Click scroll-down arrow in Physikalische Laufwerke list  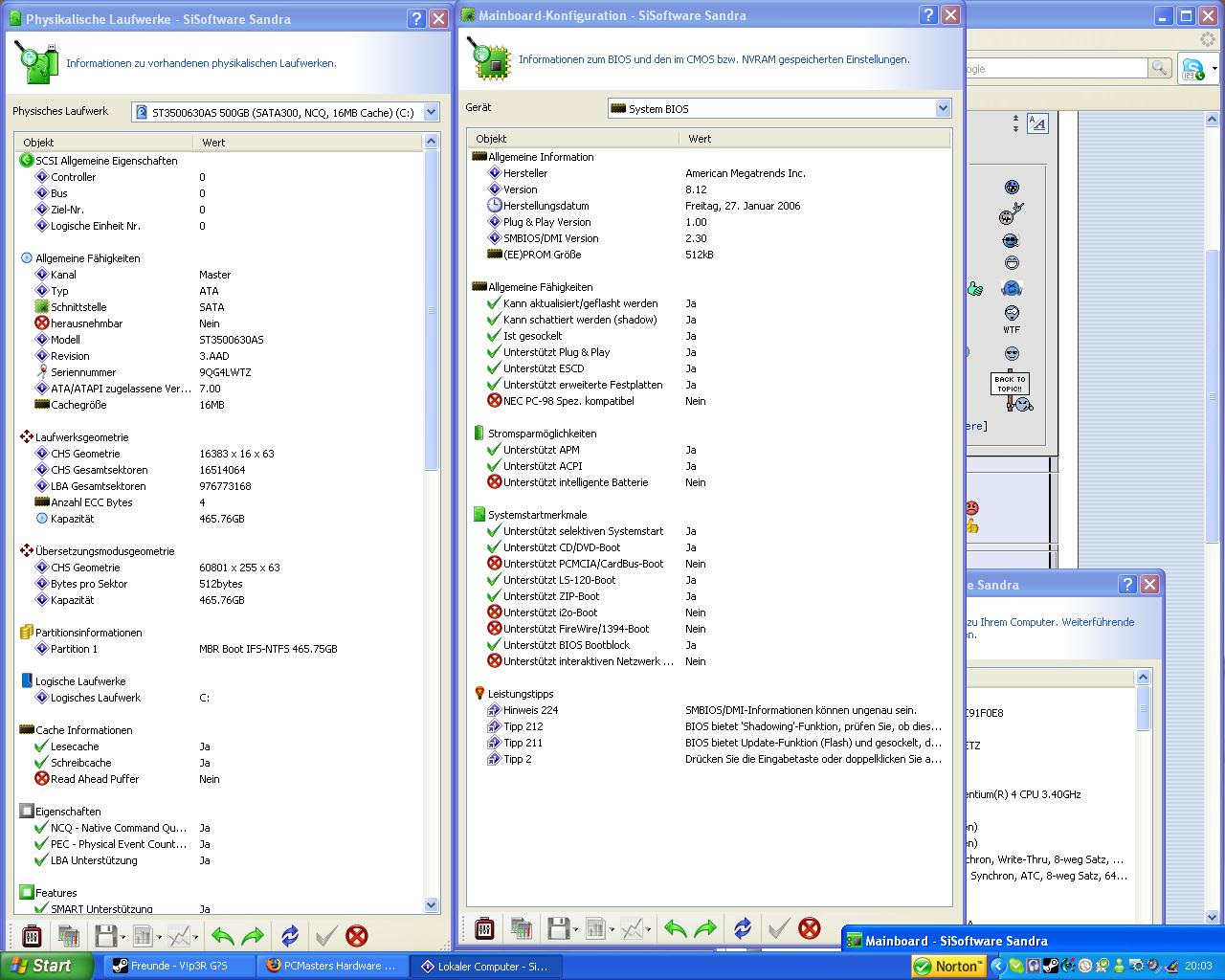tap(431, 904)
